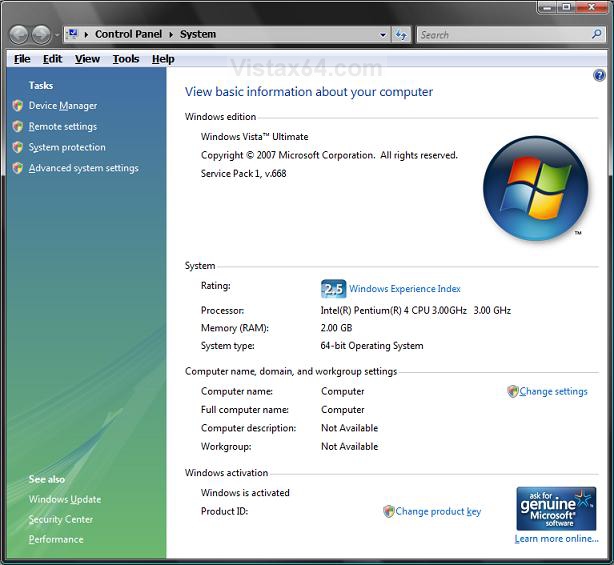The height and width of the screenshot is (565, 614).
Task: Click the 'Windows is activated' text
Action: (245, 493)
